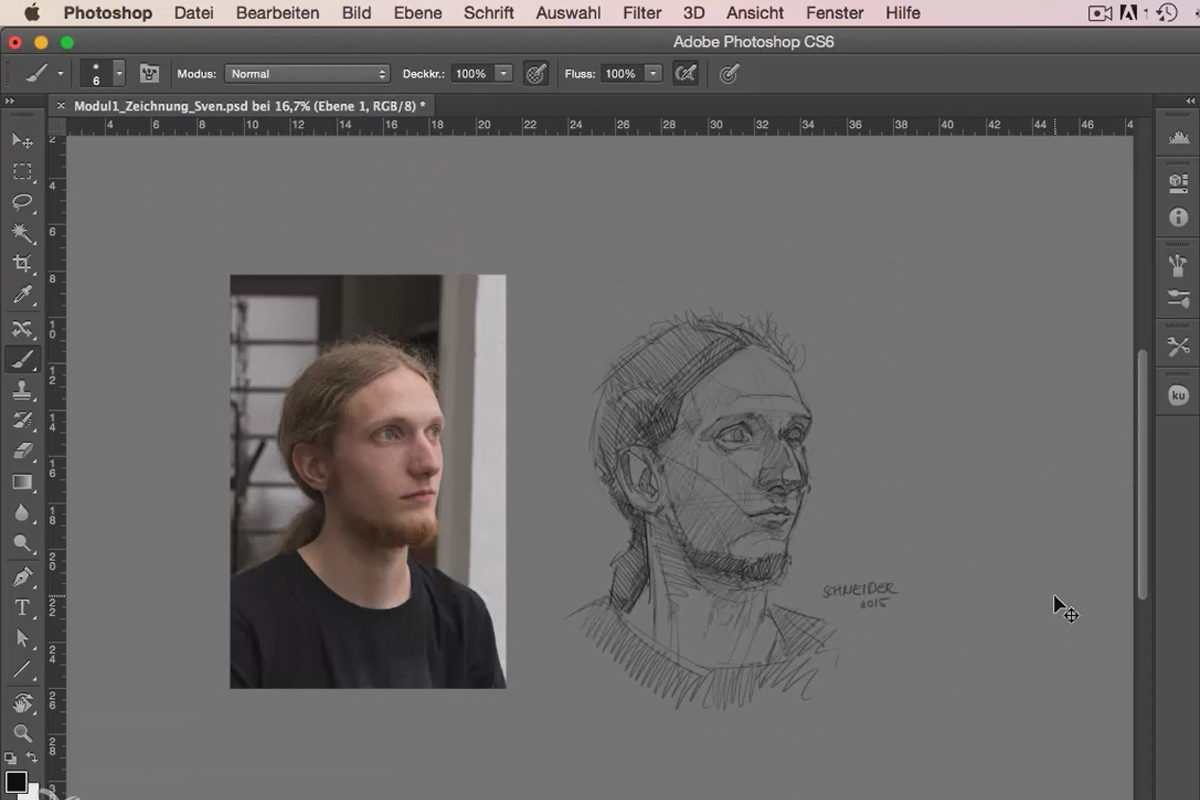
Task: Select the Blur tool
Action: click(22, 513)
